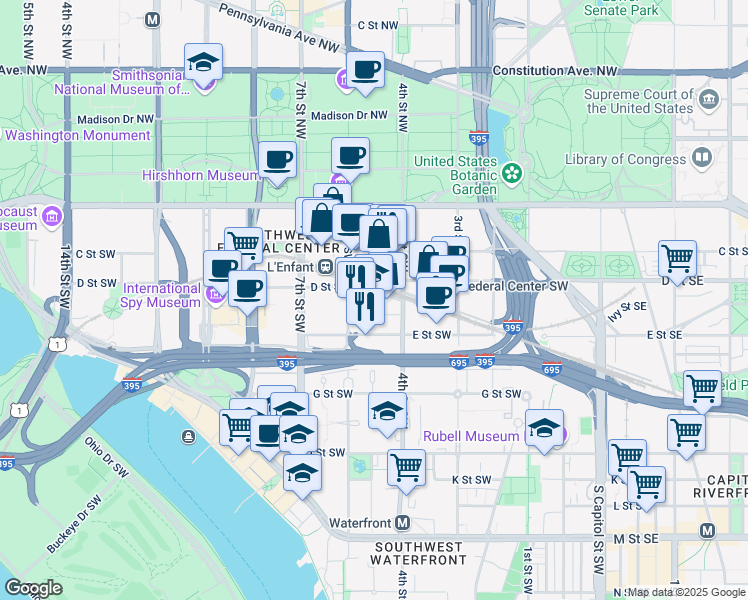Click Supreme Court landmark icon
This screenshot has width=748, height=600.
(709, 99)
